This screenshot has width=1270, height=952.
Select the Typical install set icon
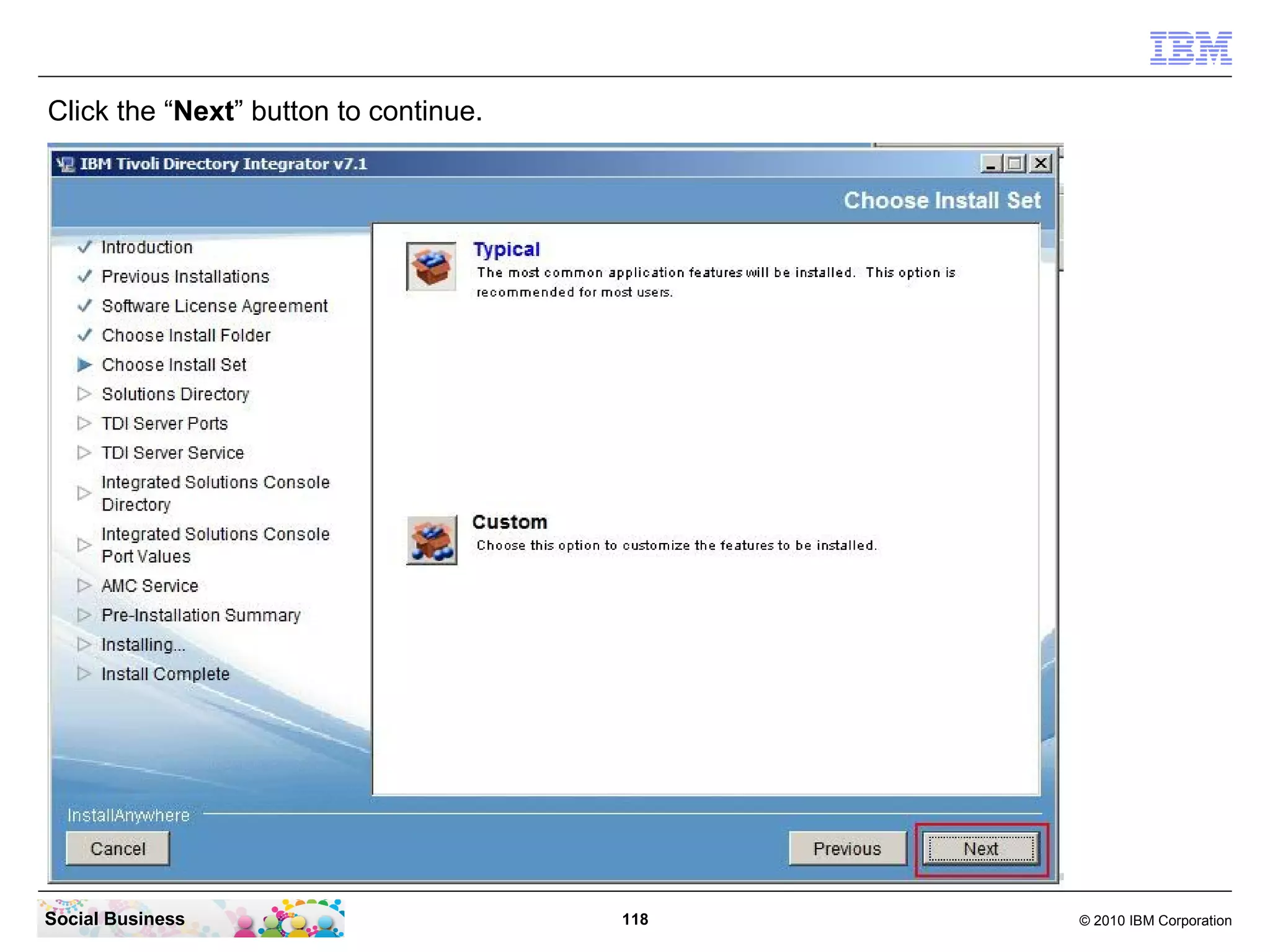pyautogui.click(x=432, y=267)
